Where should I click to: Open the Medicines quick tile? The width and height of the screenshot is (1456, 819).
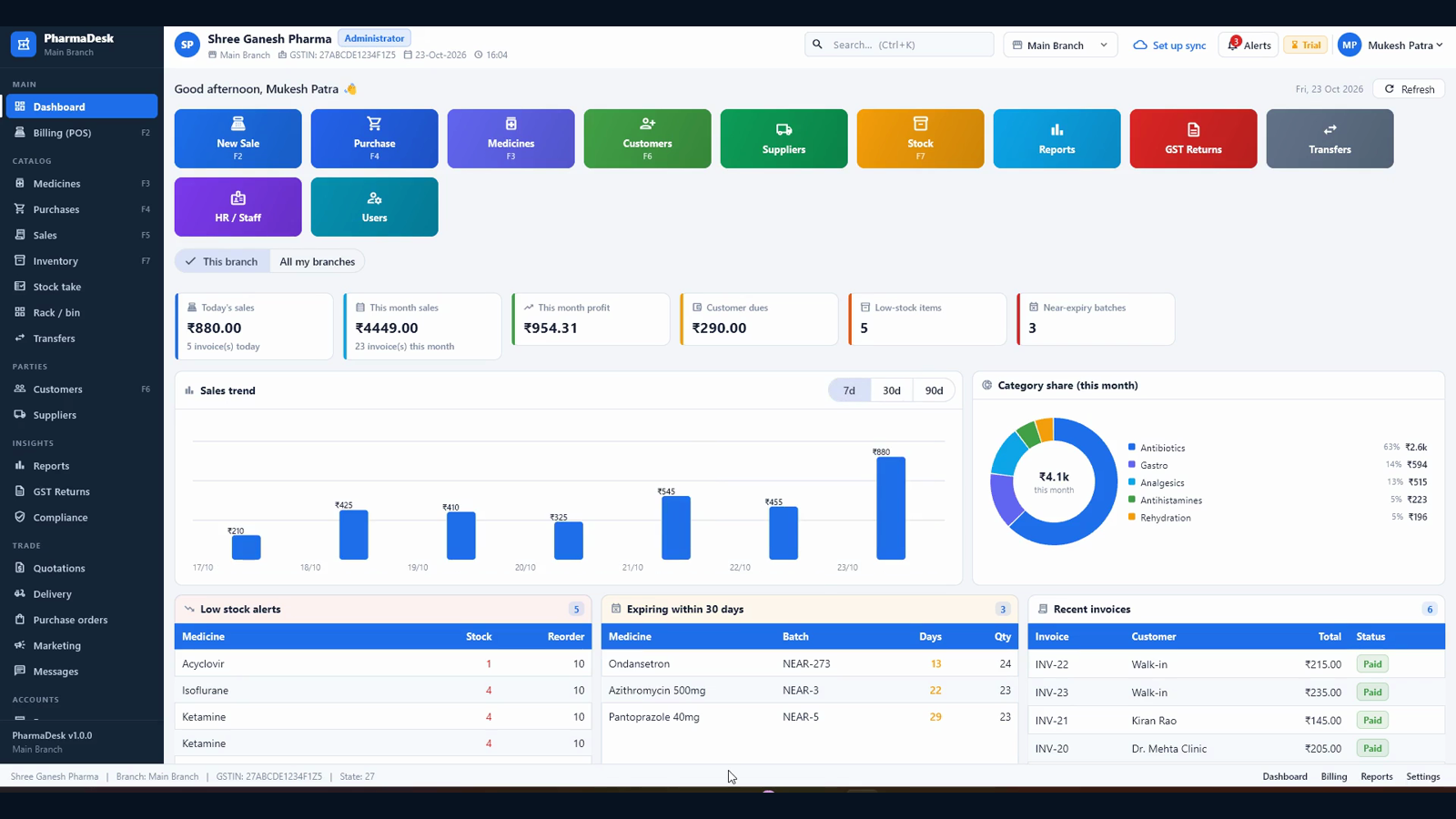point(511,138)
